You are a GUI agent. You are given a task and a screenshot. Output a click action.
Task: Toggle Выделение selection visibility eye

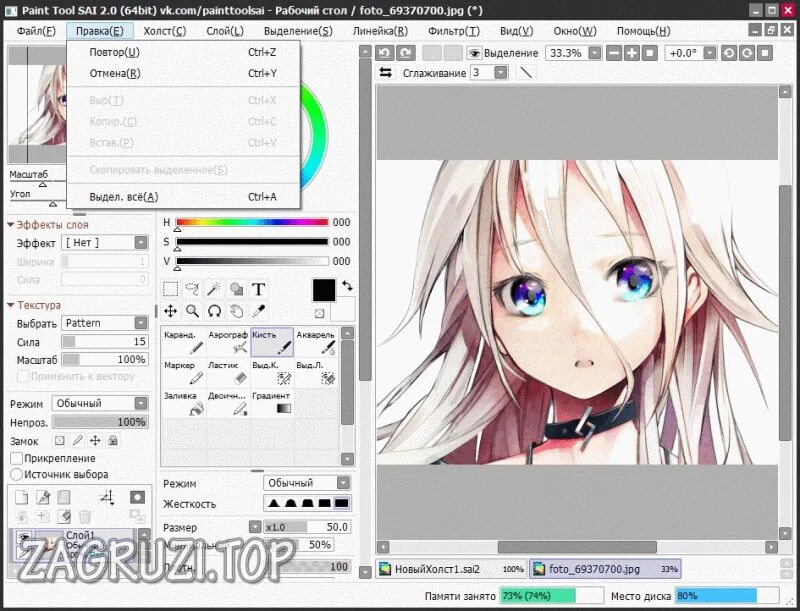[x=474, y=53]
